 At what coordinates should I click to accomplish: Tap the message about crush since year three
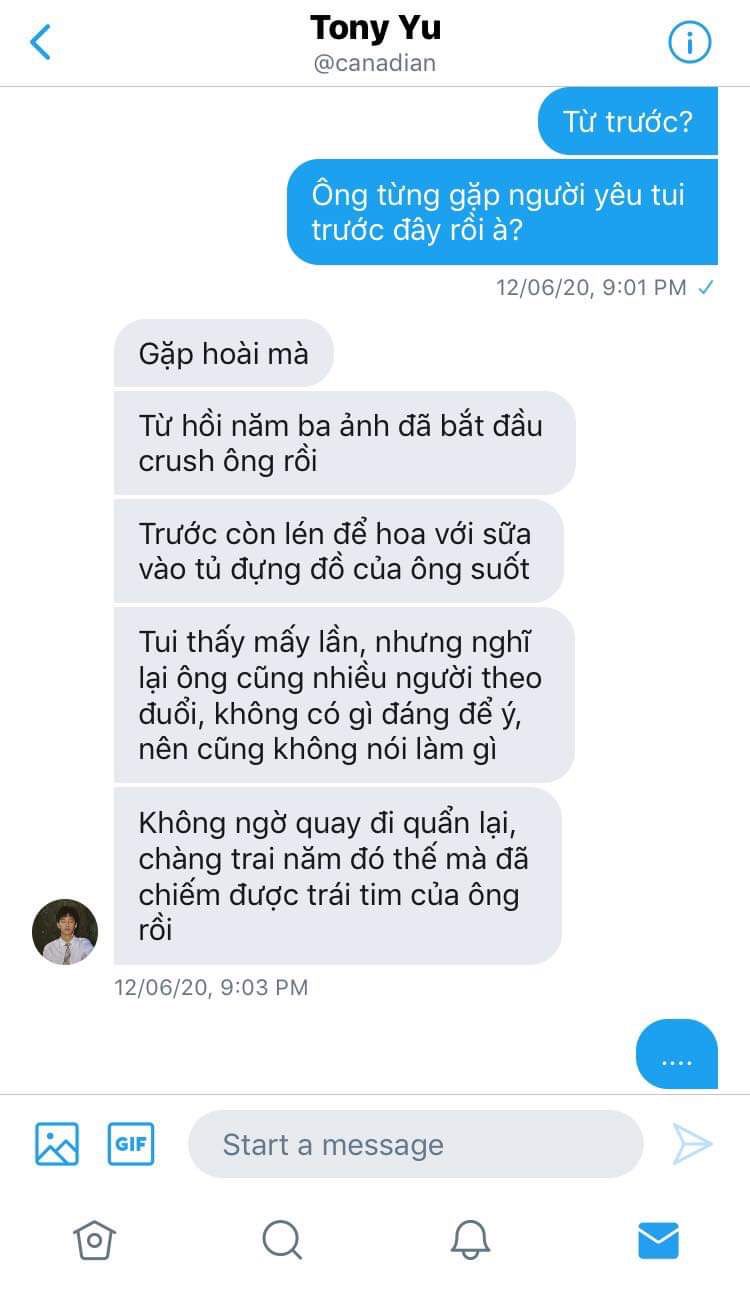[x=345, y=442]
